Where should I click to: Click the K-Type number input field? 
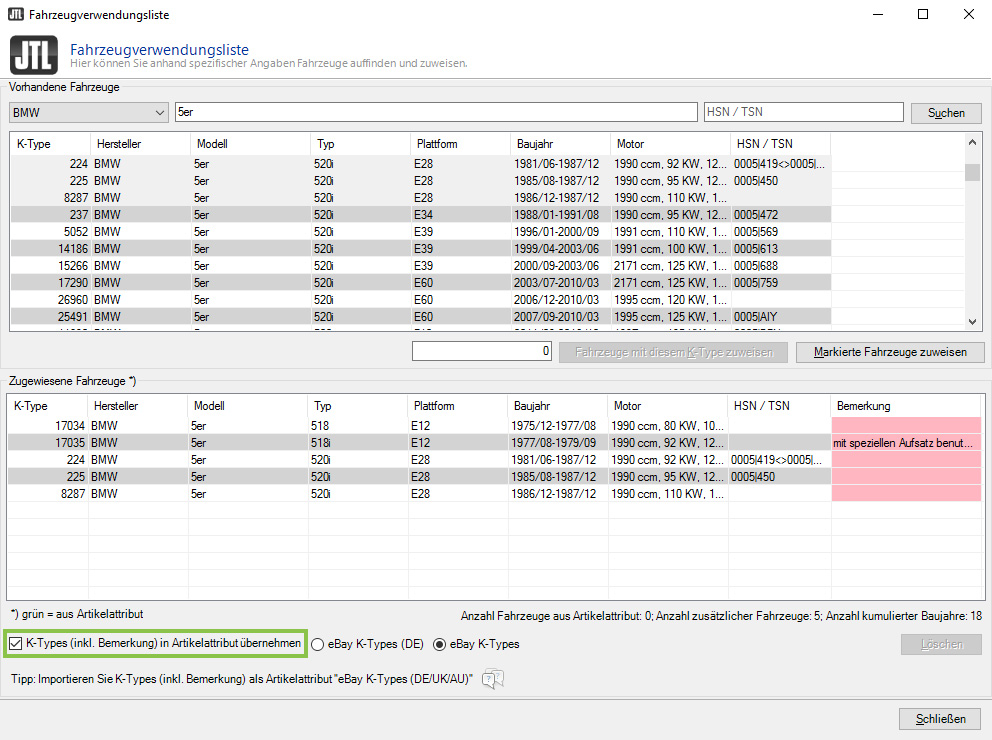tap(481, 351)
